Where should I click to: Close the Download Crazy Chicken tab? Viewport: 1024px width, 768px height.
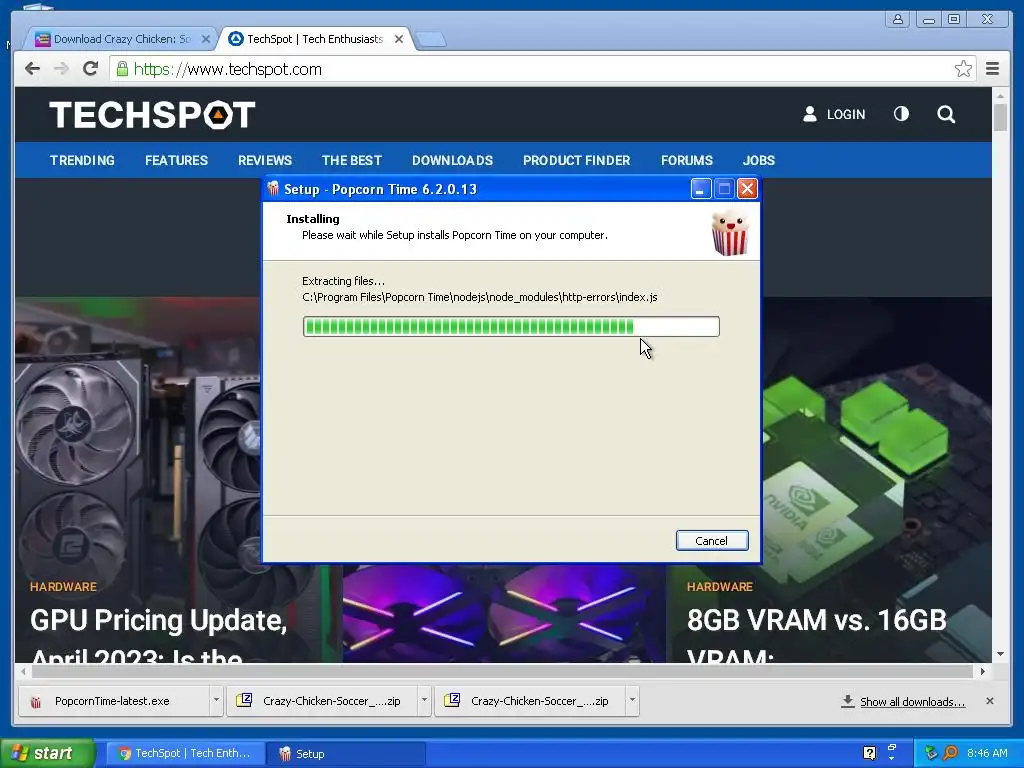click(205, 39)
